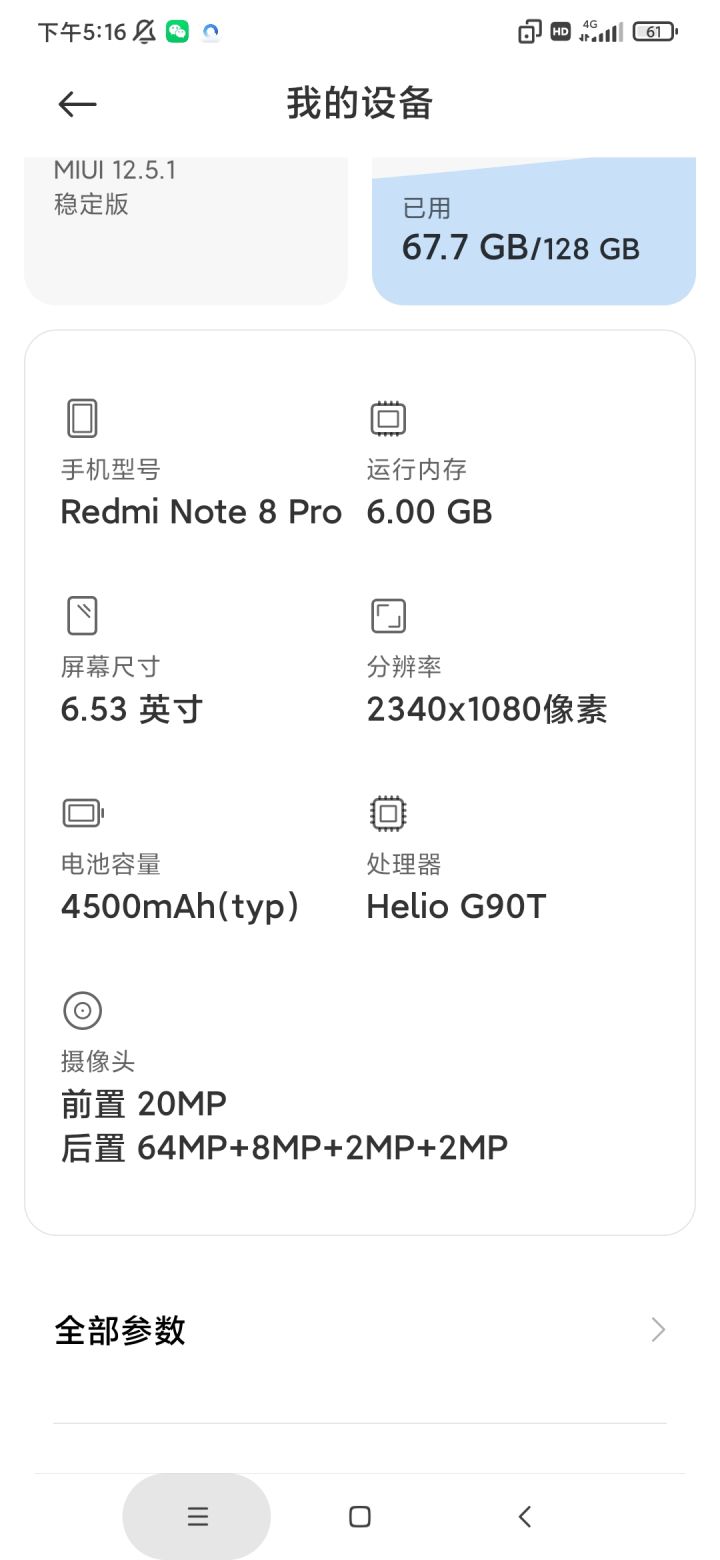Viewport: 720px width, 1560px height.
Task: Tap the battery indicator in status bar
Action: pyautogui.click(x=655, y=32)
